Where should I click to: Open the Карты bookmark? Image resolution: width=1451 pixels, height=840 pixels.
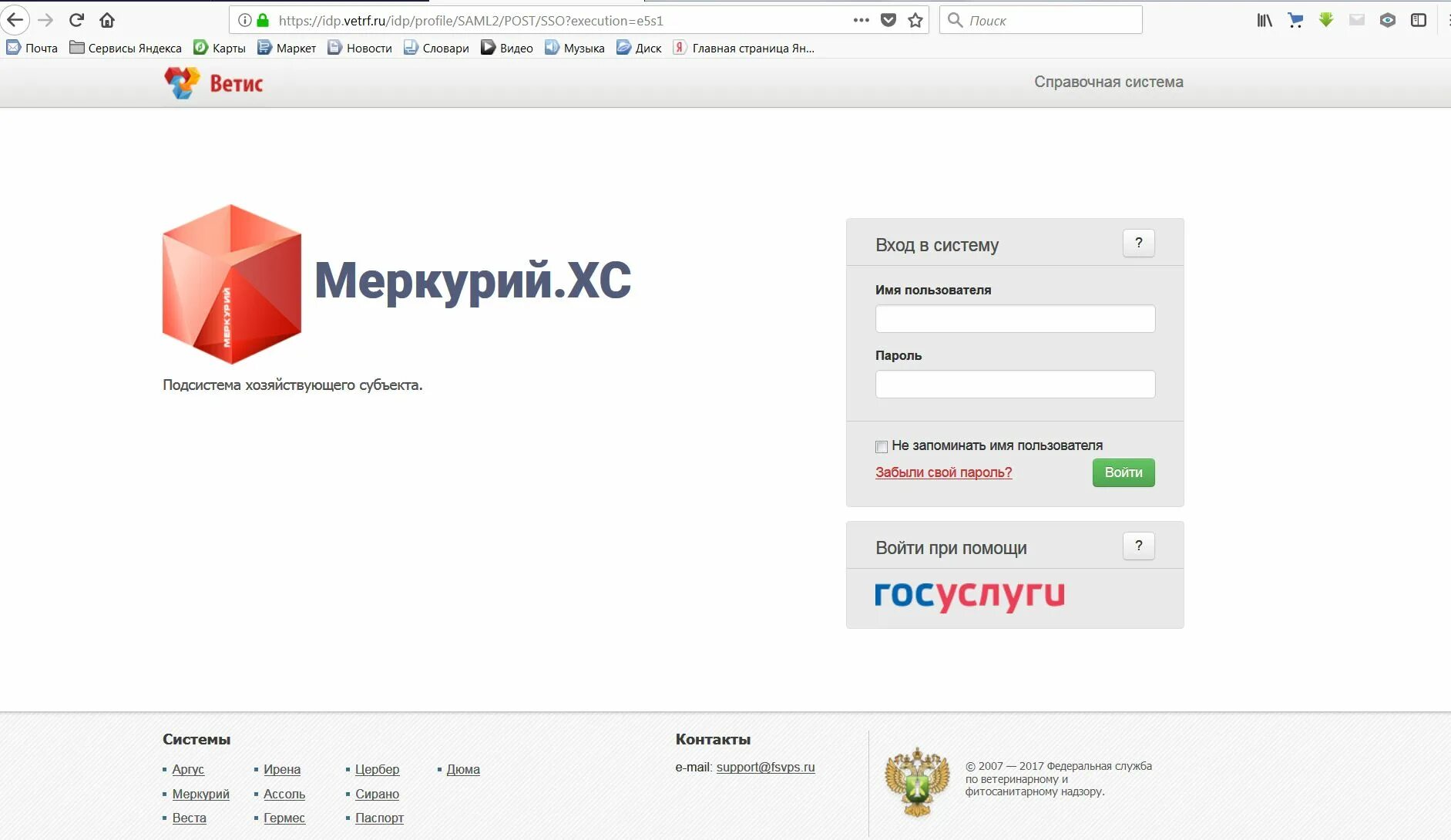tap(220, 48)
